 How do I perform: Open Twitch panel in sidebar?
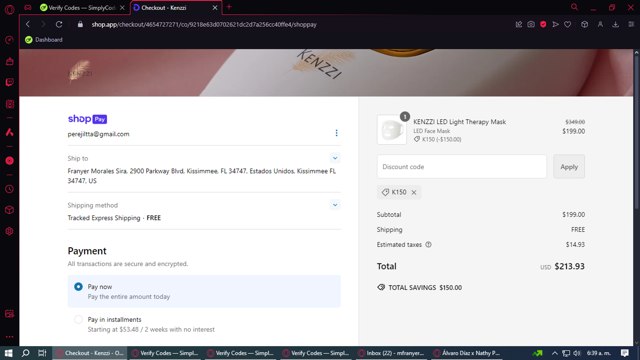pyautogui.click(x=9, y=82)
